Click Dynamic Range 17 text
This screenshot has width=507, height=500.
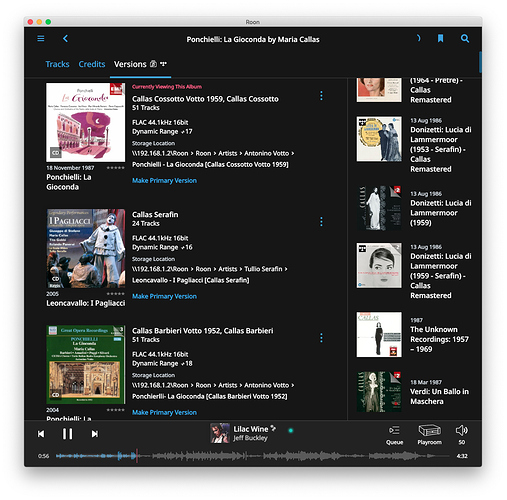click(x=162, y=131)
